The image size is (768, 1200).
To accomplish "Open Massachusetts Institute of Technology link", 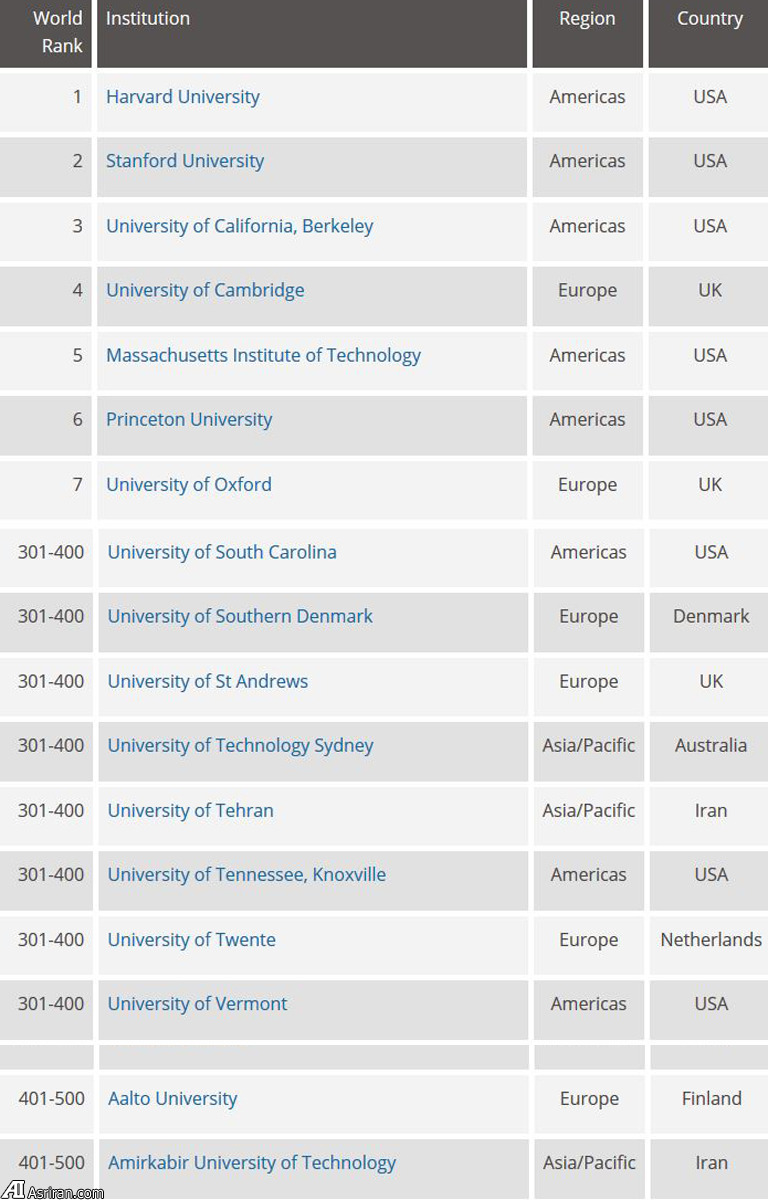I will 263,355.
